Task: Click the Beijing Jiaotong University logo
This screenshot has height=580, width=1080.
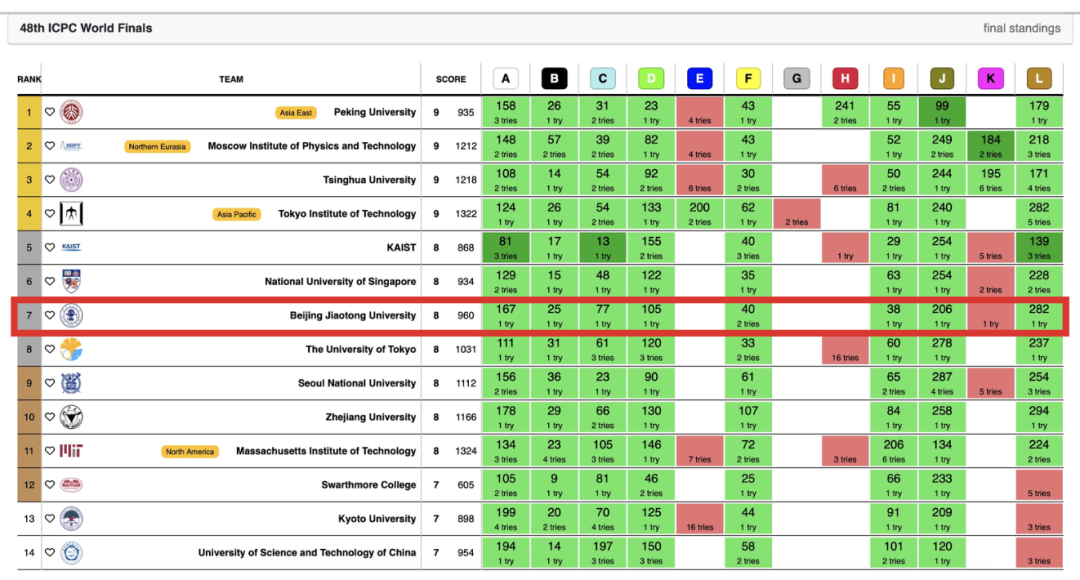Action: [x=71, y=315]
